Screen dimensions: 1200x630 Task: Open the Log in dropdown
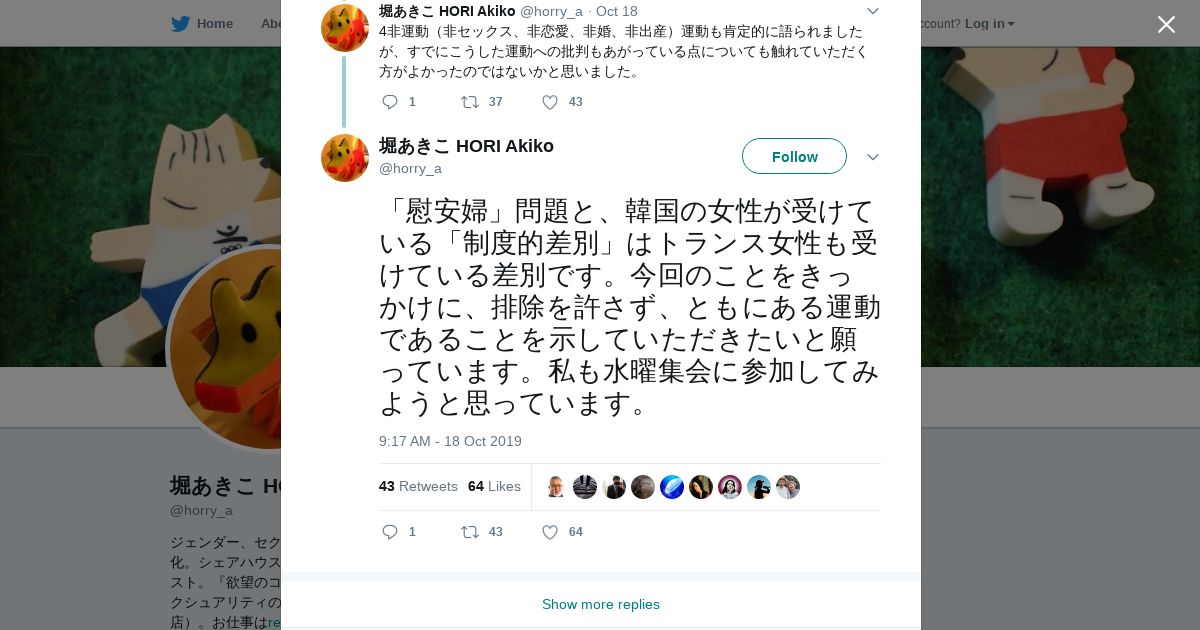coord(989,23)
